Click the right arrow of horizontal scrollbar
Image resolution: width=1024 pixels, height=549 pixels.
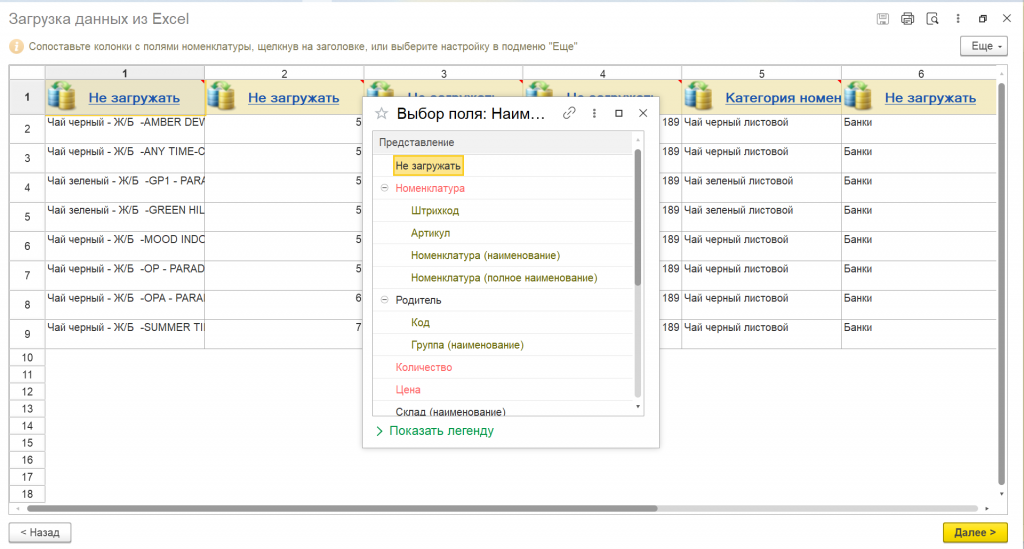click(x=987, y=508)
